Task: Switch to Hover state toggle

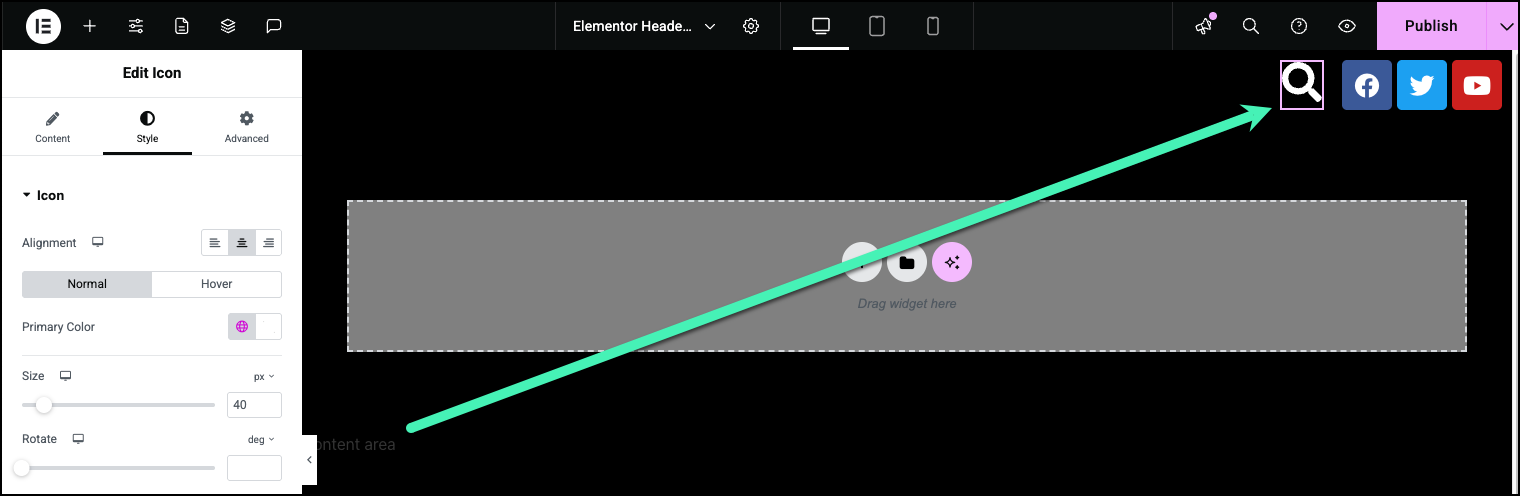Action: (216, 284)
